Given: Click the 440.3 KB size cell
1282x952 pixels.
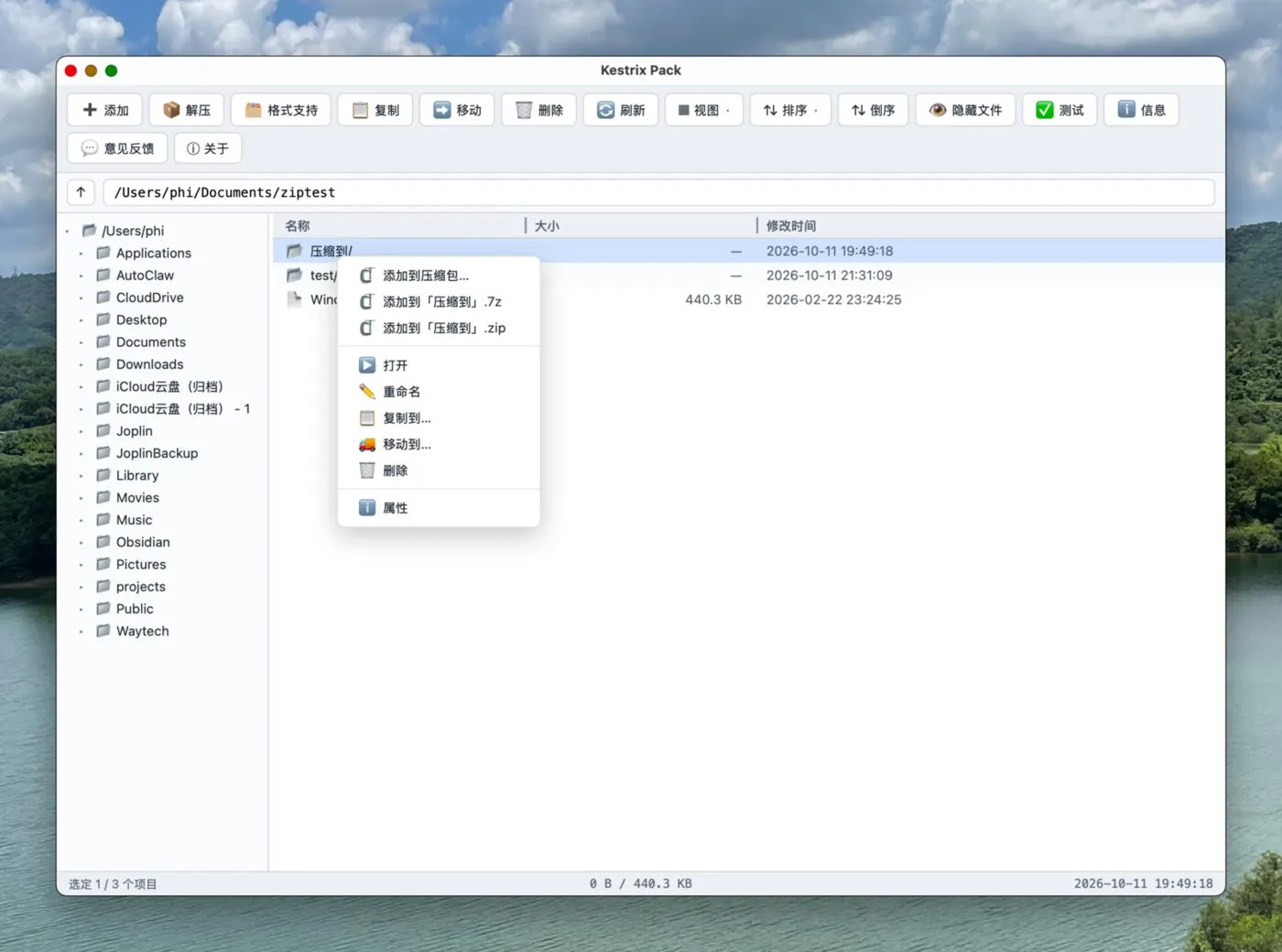Looking at the screenshot, I should click(713, 299).
